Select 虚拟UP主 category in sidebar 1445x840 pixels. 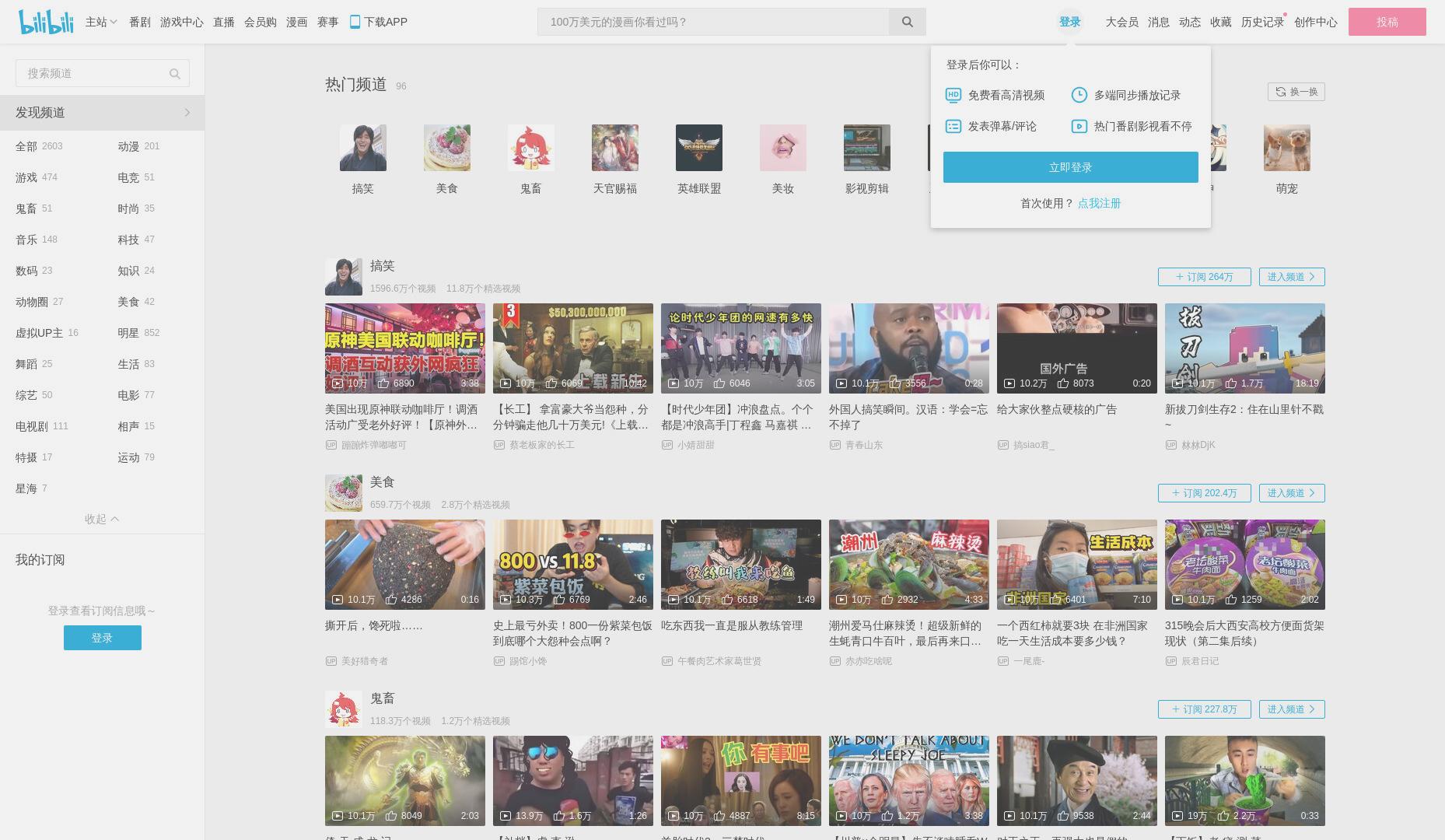(47, 333)
